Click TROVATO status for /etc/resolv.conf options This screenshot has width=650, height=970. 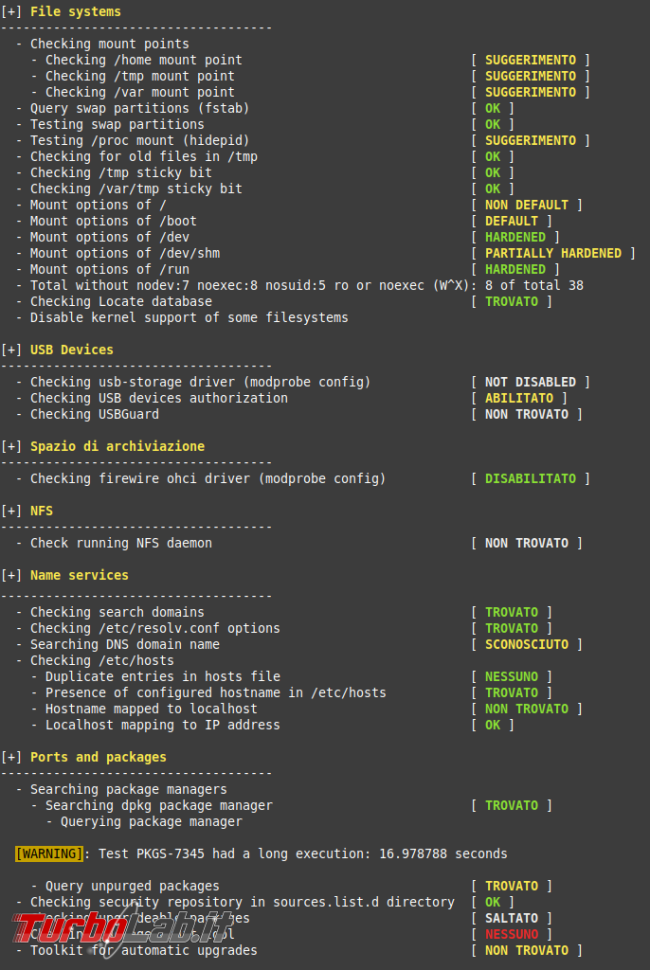[x=511, y=628]
